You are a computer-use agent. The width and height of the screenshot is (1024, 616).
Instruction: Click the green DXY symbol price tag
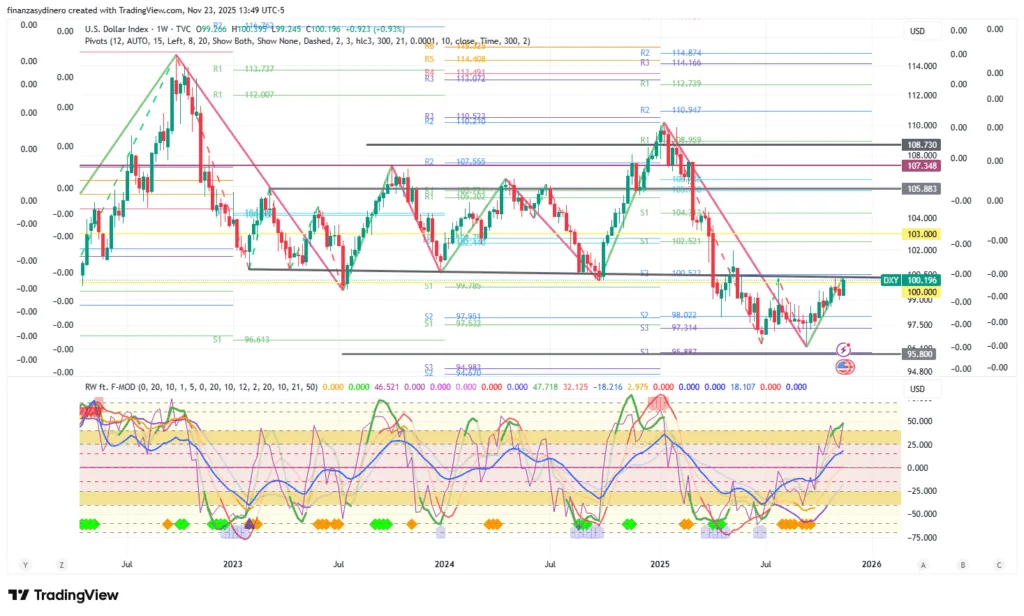[890, 281]
